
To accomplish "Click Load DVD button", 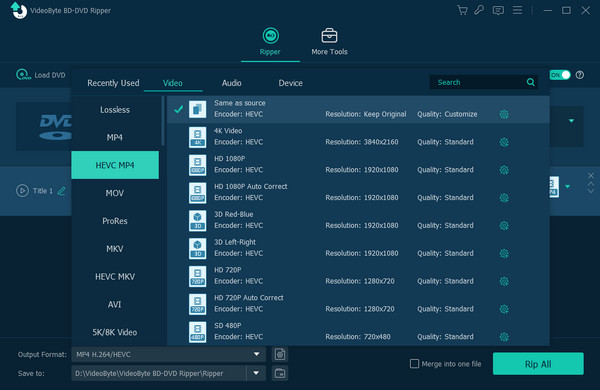I will point(41,75).
